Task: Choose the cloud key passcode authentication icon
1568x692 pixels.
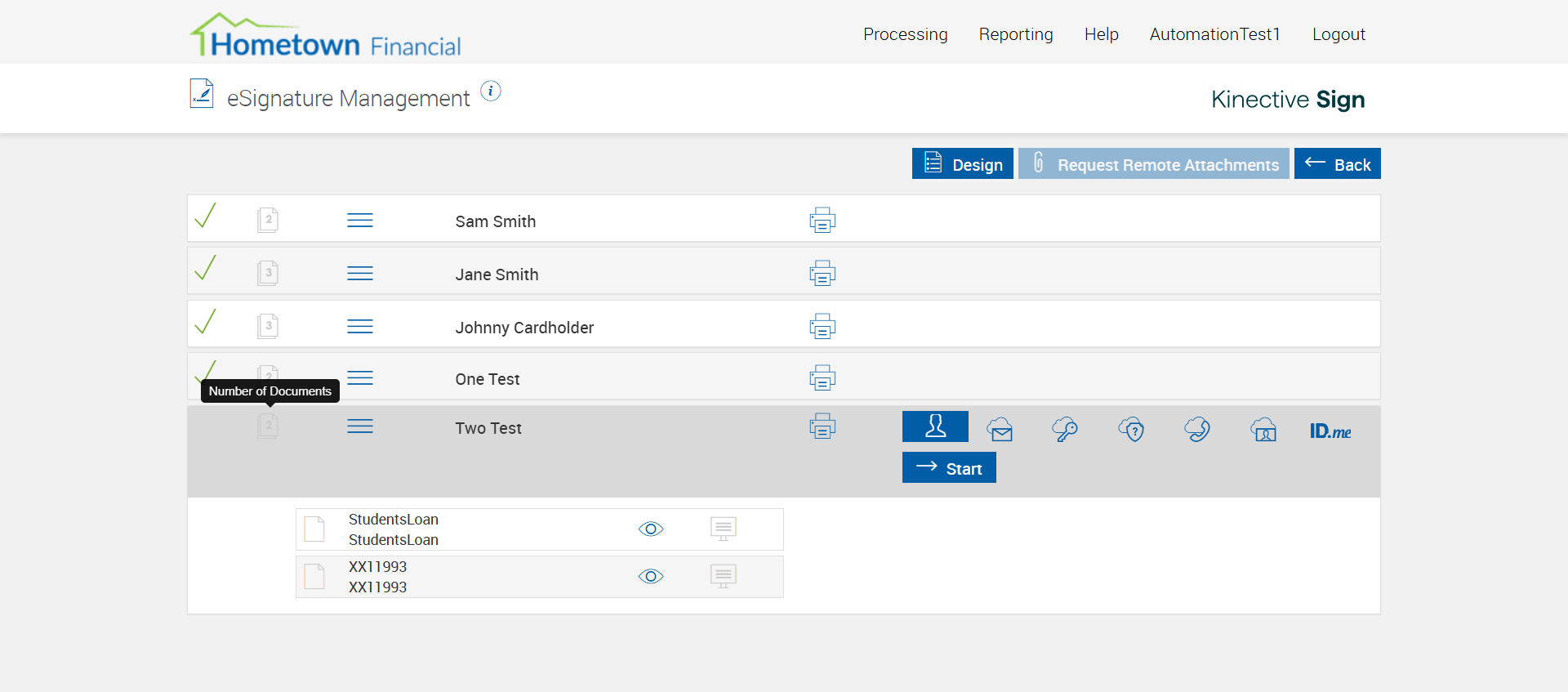Action: coord(1065,429)
